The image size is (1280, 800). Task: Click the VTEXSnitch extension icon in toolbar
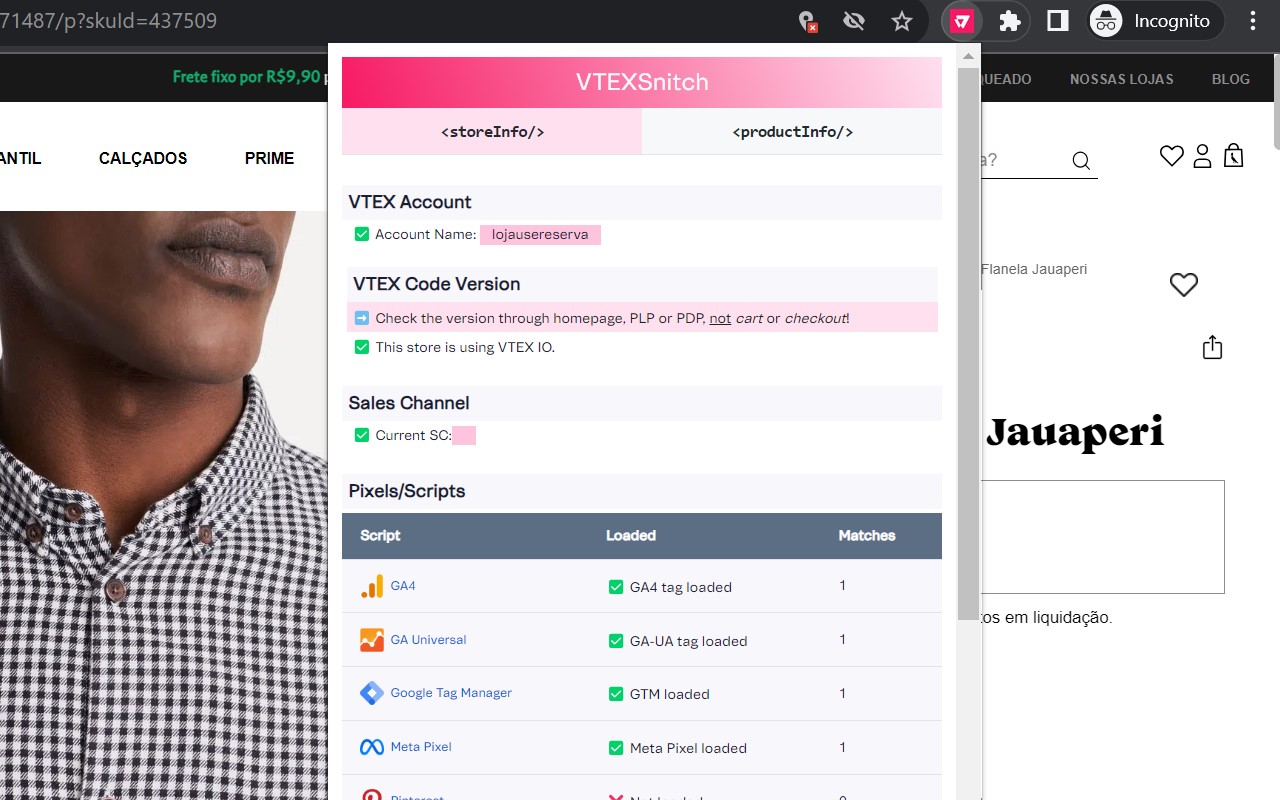pos(960,20)
